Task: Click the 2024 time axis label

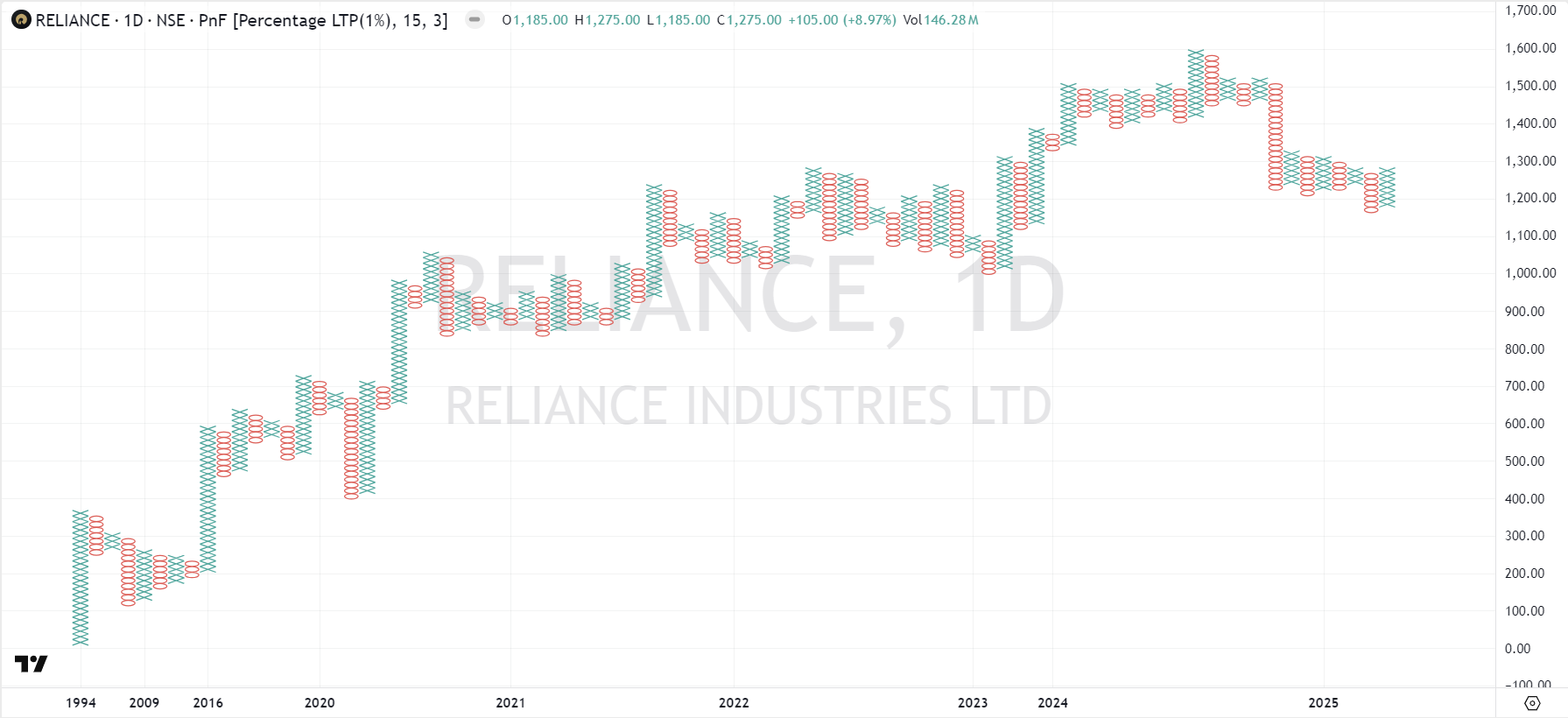Action: [1052, 702]
